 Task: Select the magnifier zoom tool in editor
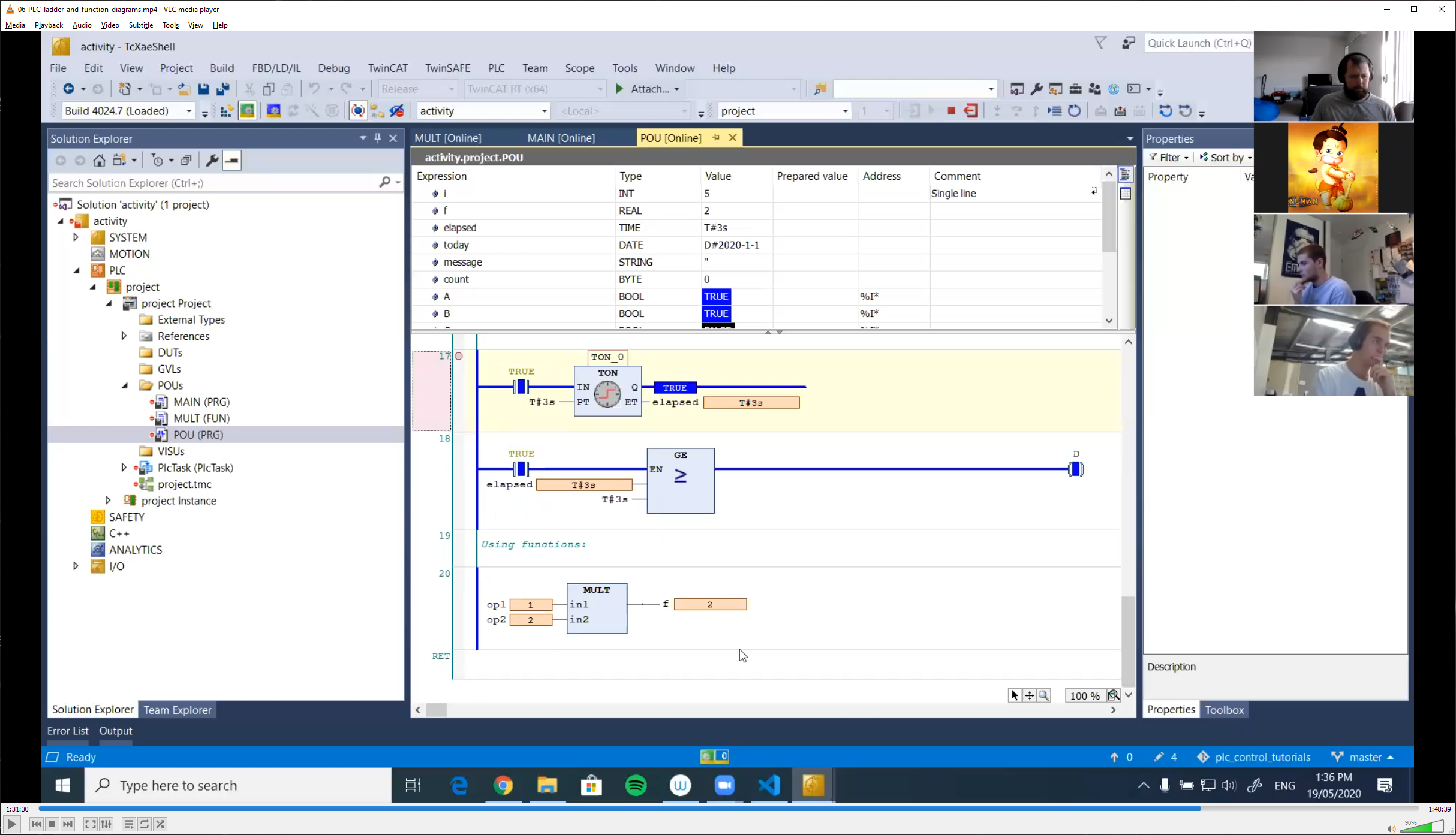click(1044, 695)
